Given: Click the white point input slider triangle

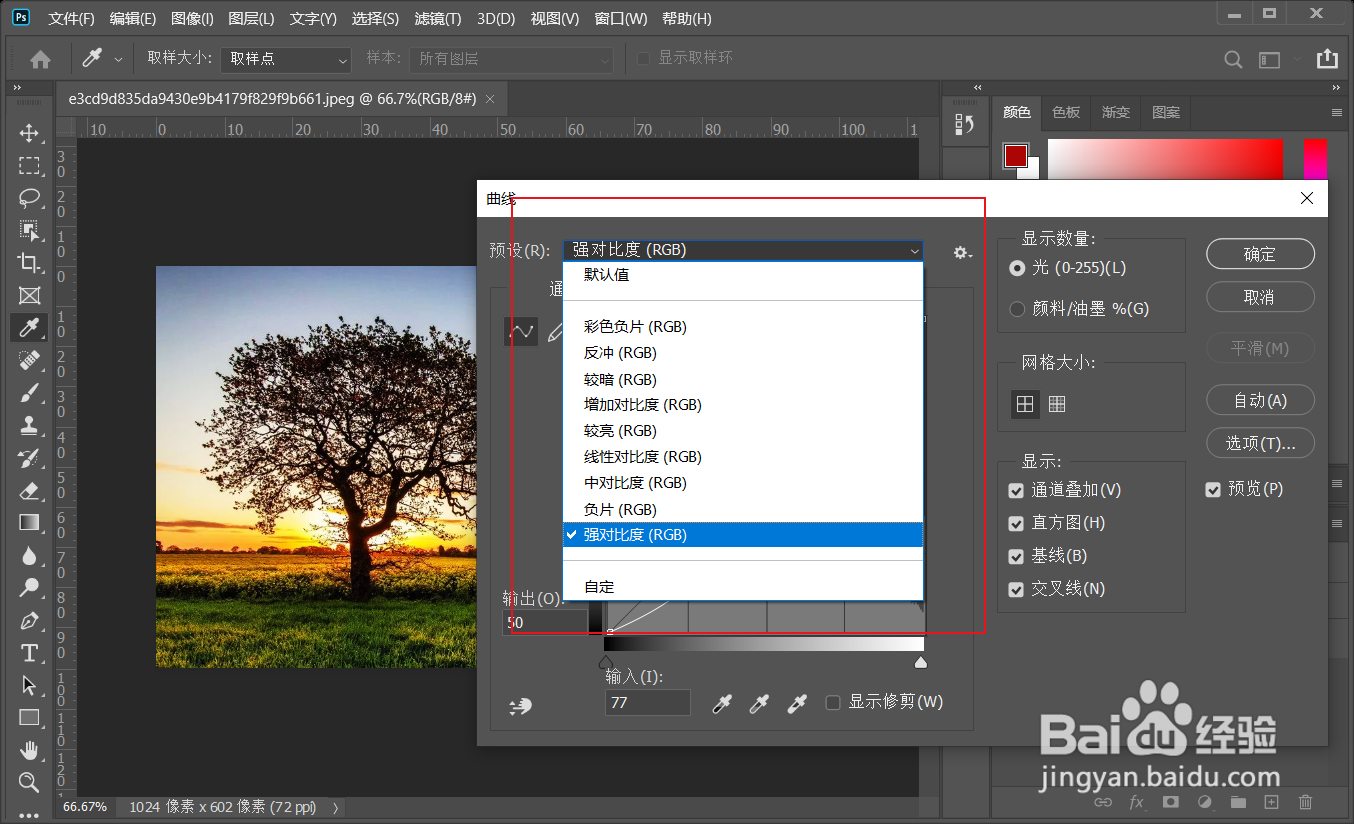Looking at the screenshot, I should [x=921, y=662].
